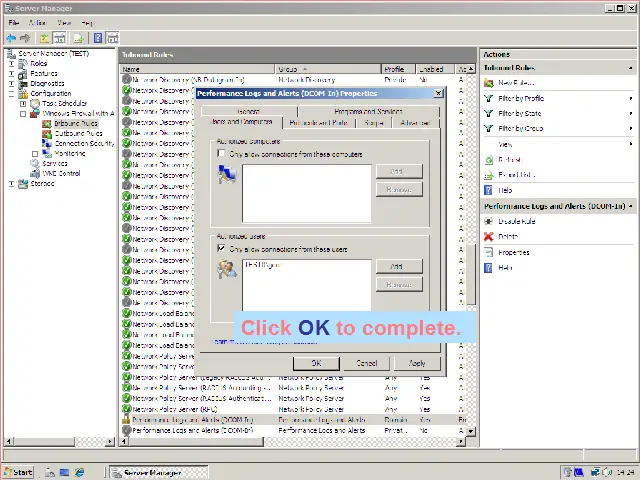640x480 pixels.
Task: Click the volume icon in system tray
Action: pyautogui.click(x=607, y=472)
